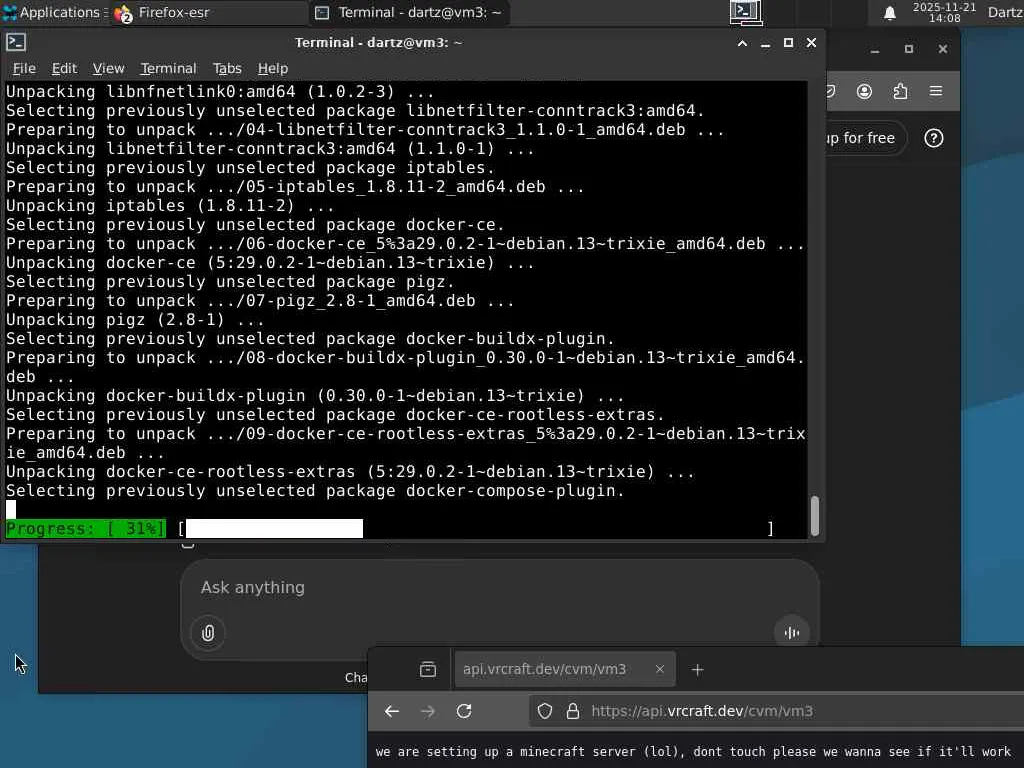Viewport: 1024px width, 768px height.
Task: Click the https://api.vrcraft.dev/cvm/vm3 address bar
Action: coord(777,711)
